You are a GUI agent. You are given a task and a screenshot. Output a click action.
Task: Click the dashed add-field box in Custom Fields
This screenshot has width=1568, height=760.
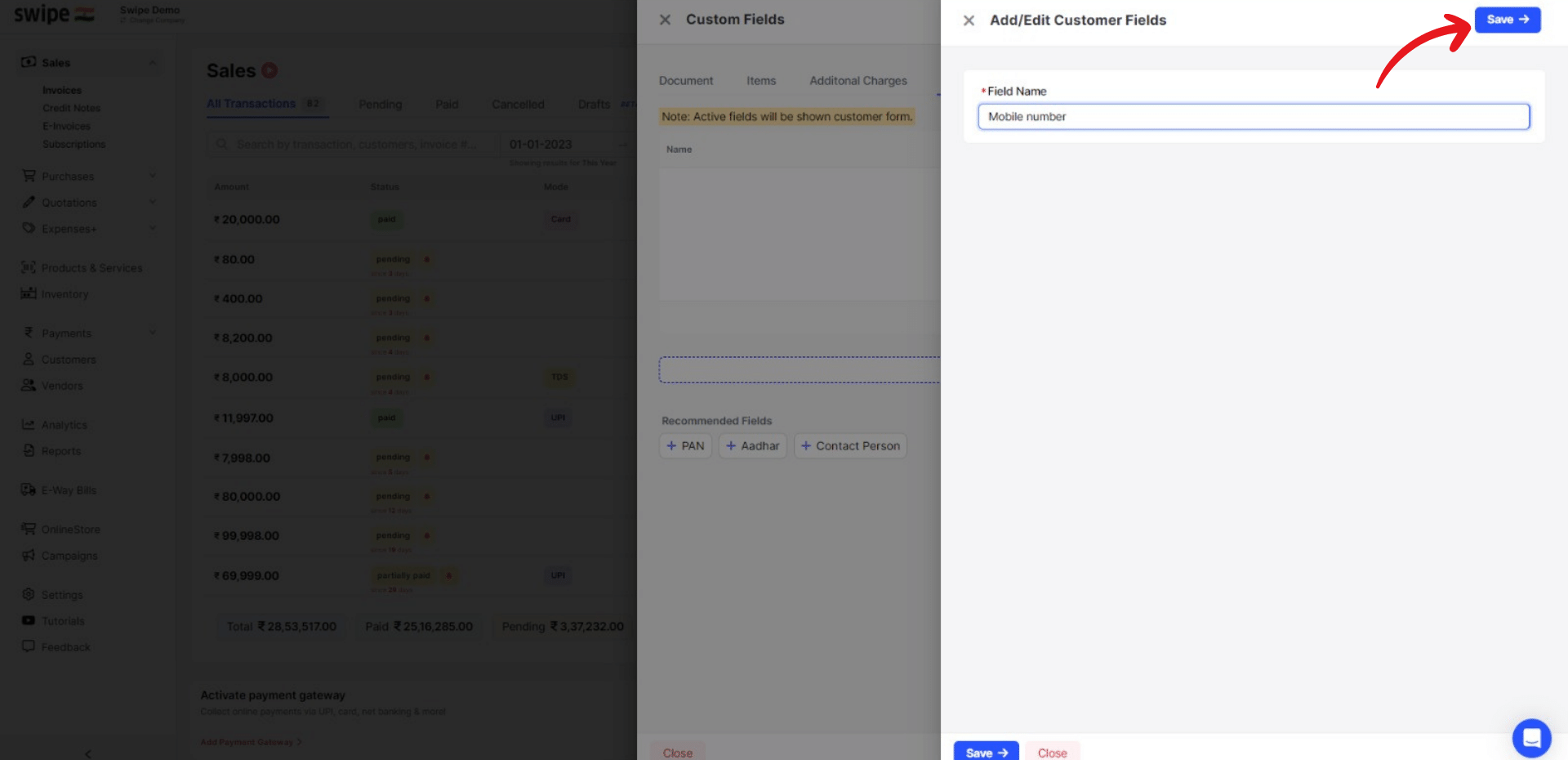click(x=800, y=369)
